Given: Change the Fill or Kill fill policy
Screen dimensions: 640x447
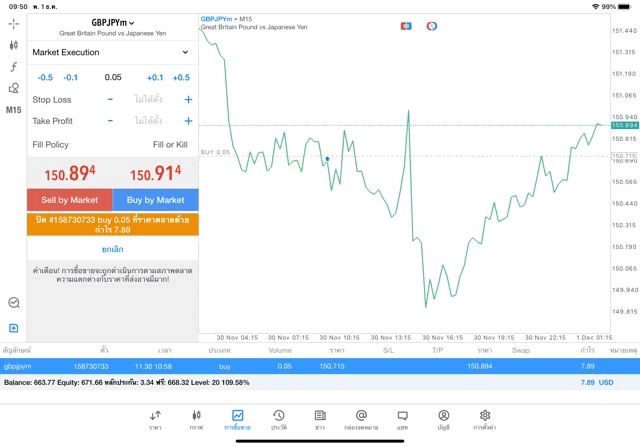Looking at the screenshot, I should (x=170, y=145).
